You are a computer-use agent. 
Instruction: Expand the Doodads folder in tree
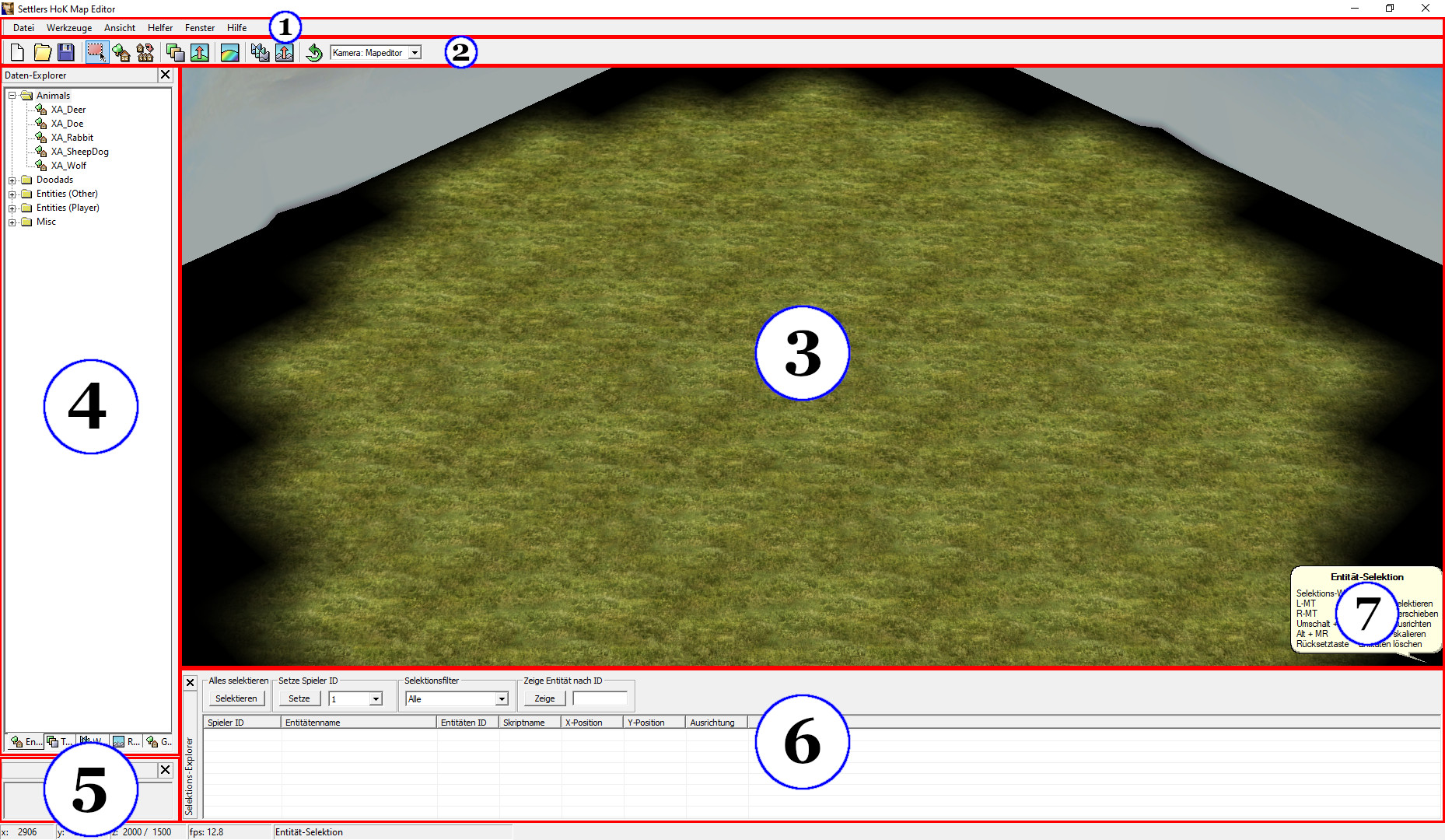(12, 180)
